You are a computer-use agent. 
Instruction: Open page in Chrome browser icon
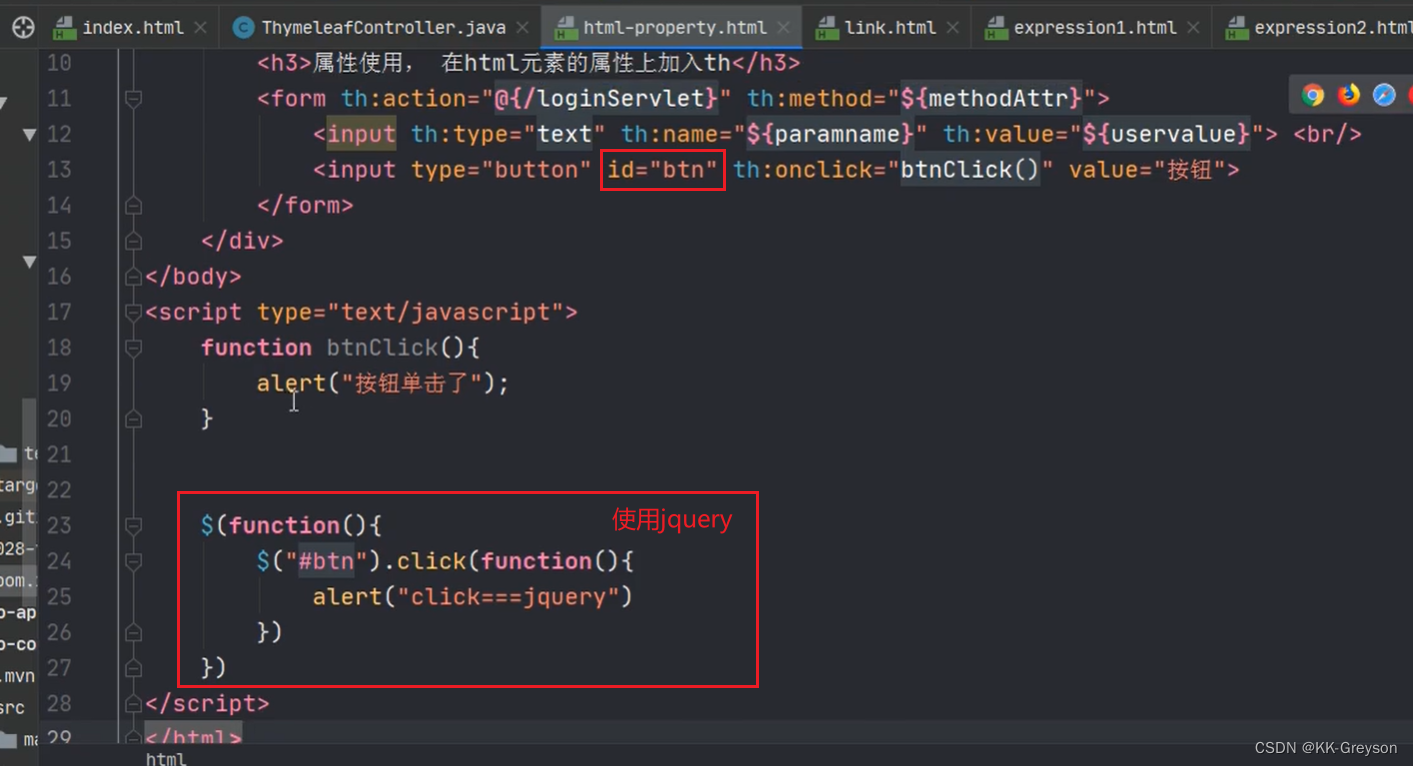(1313, 95)
